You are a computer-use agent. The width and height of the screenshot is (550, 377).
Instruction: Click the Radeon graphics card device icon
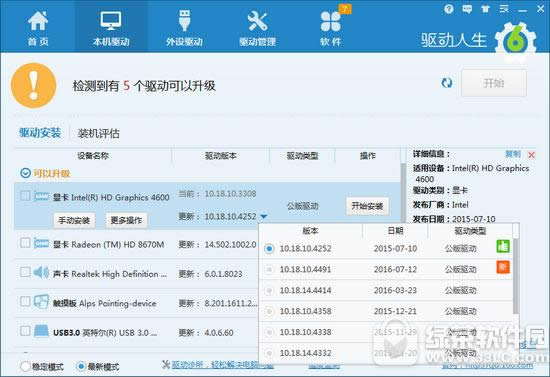click(x=41, y=243)
